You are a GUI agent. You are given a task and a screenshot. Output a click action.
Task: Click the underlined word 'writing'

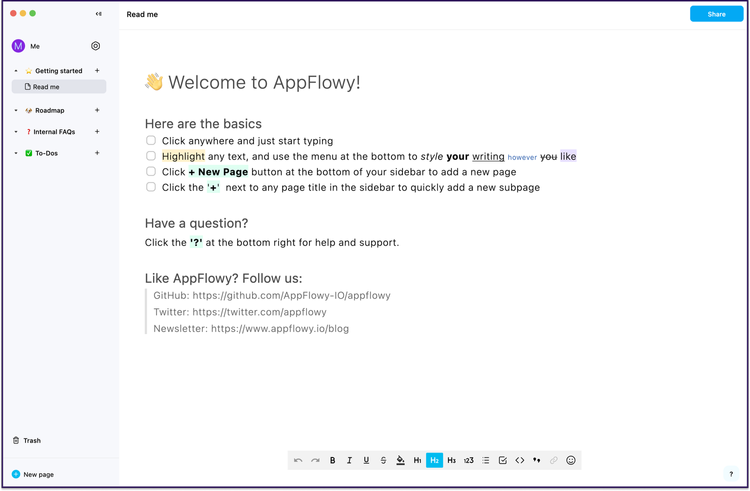(488, 156)
